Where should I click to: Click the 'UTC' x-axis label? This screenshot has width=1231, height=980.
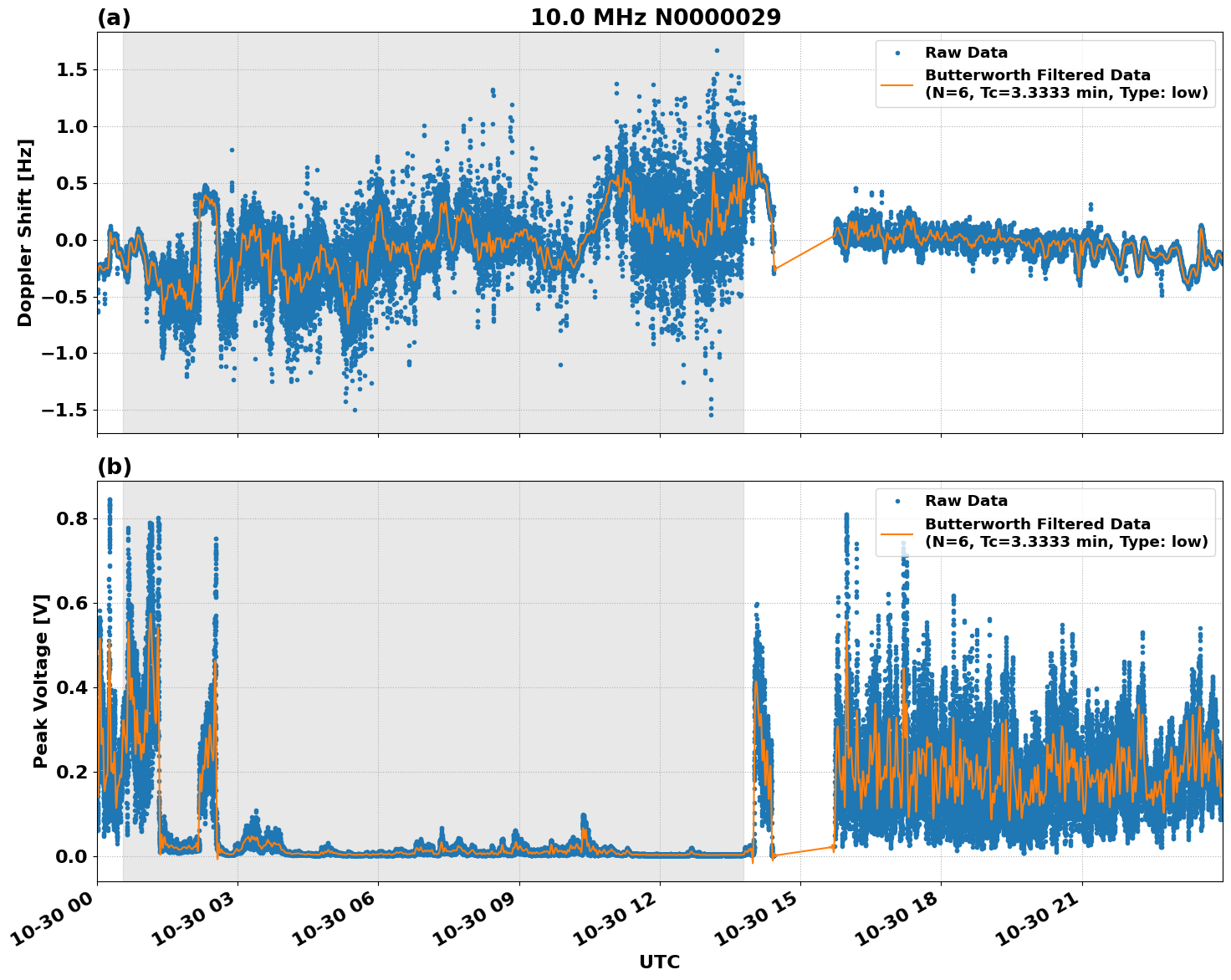coord(659,962)
